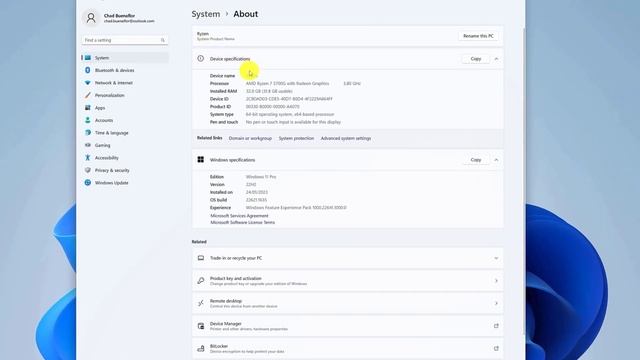Click the Product ID value
The image size is (640, 360).
(273, 107)
